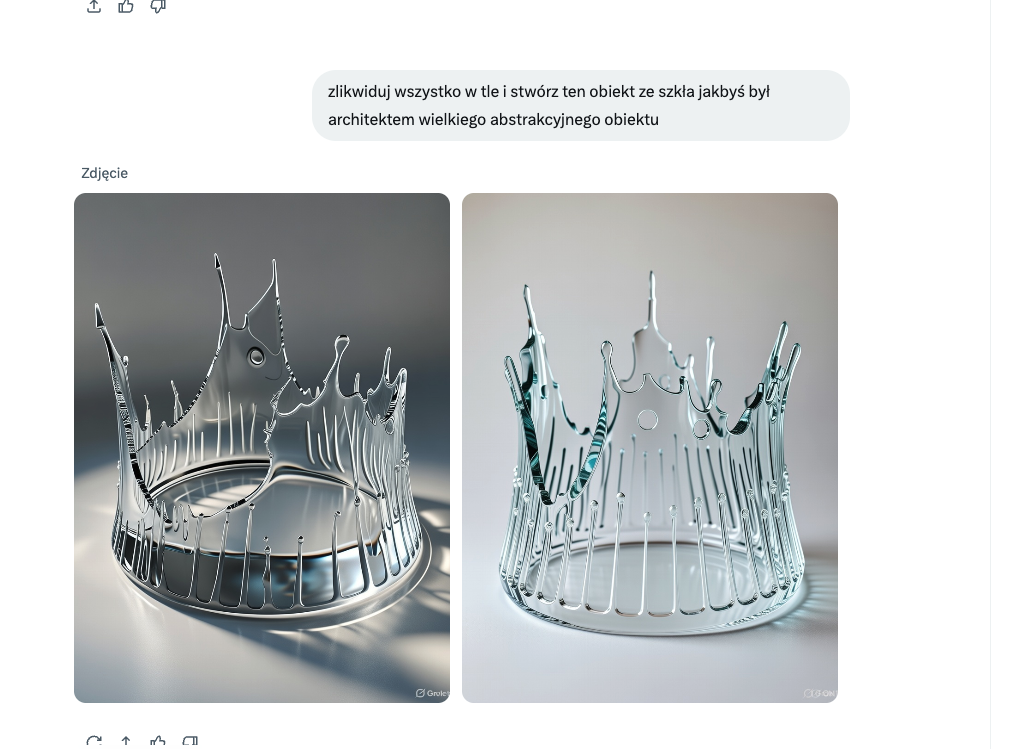
Task: Click the share icon below the images
Action: [x=126, y=742]
